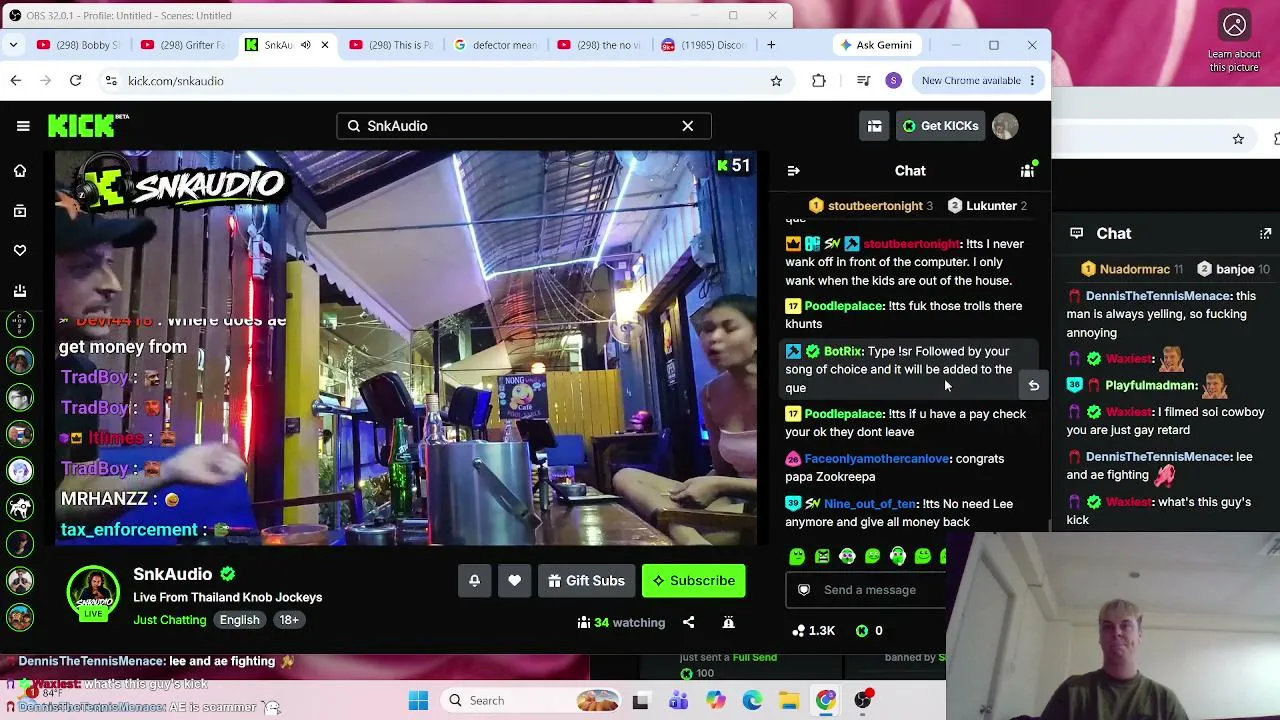This screenshot has width=1280, height=720.
Task: Open Chrome media controls icon
Action: 864,81
